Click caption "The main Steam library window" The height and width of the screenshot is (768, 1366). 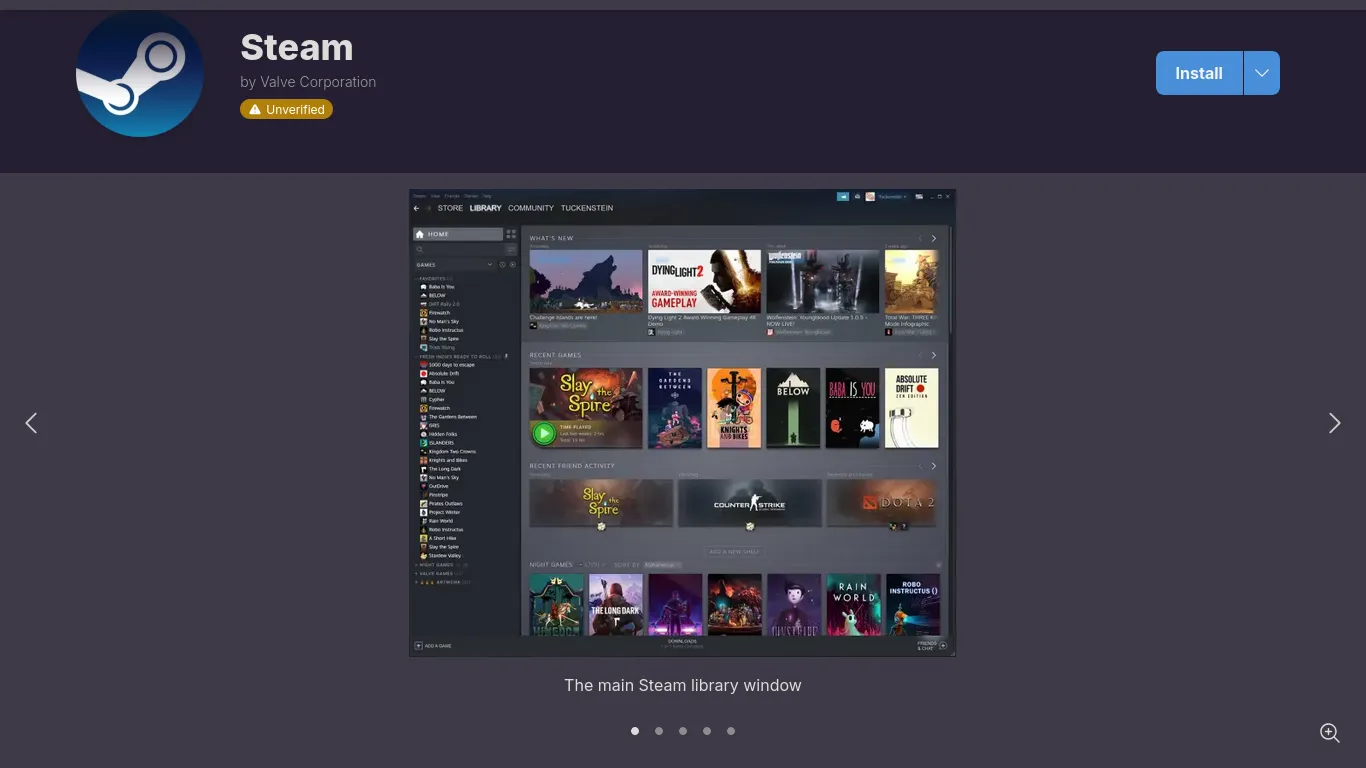pyautogui.click(x=683, y=685)
